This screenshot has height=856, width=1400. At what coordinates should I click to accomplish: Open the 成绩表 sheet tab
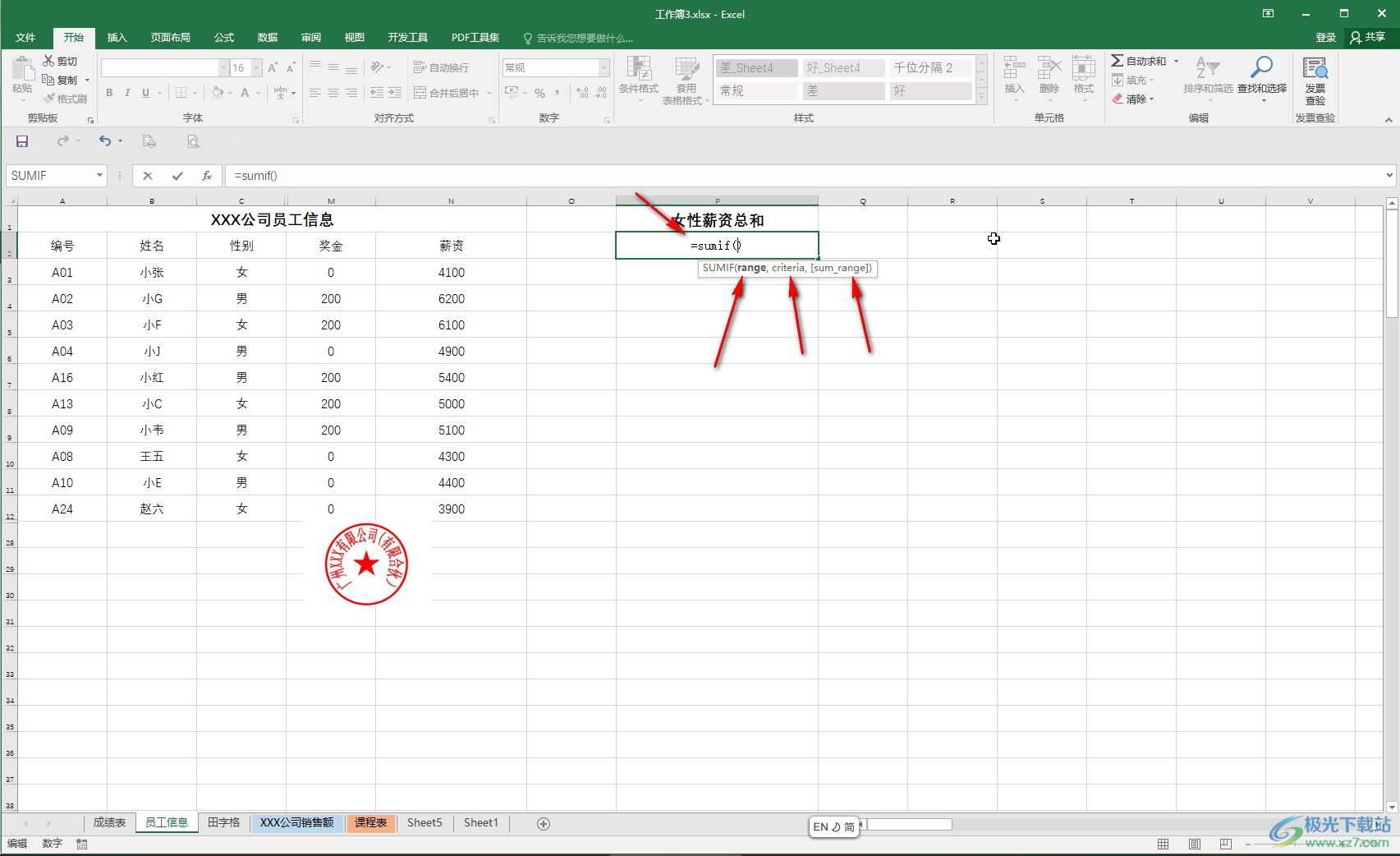coord(109,823)
